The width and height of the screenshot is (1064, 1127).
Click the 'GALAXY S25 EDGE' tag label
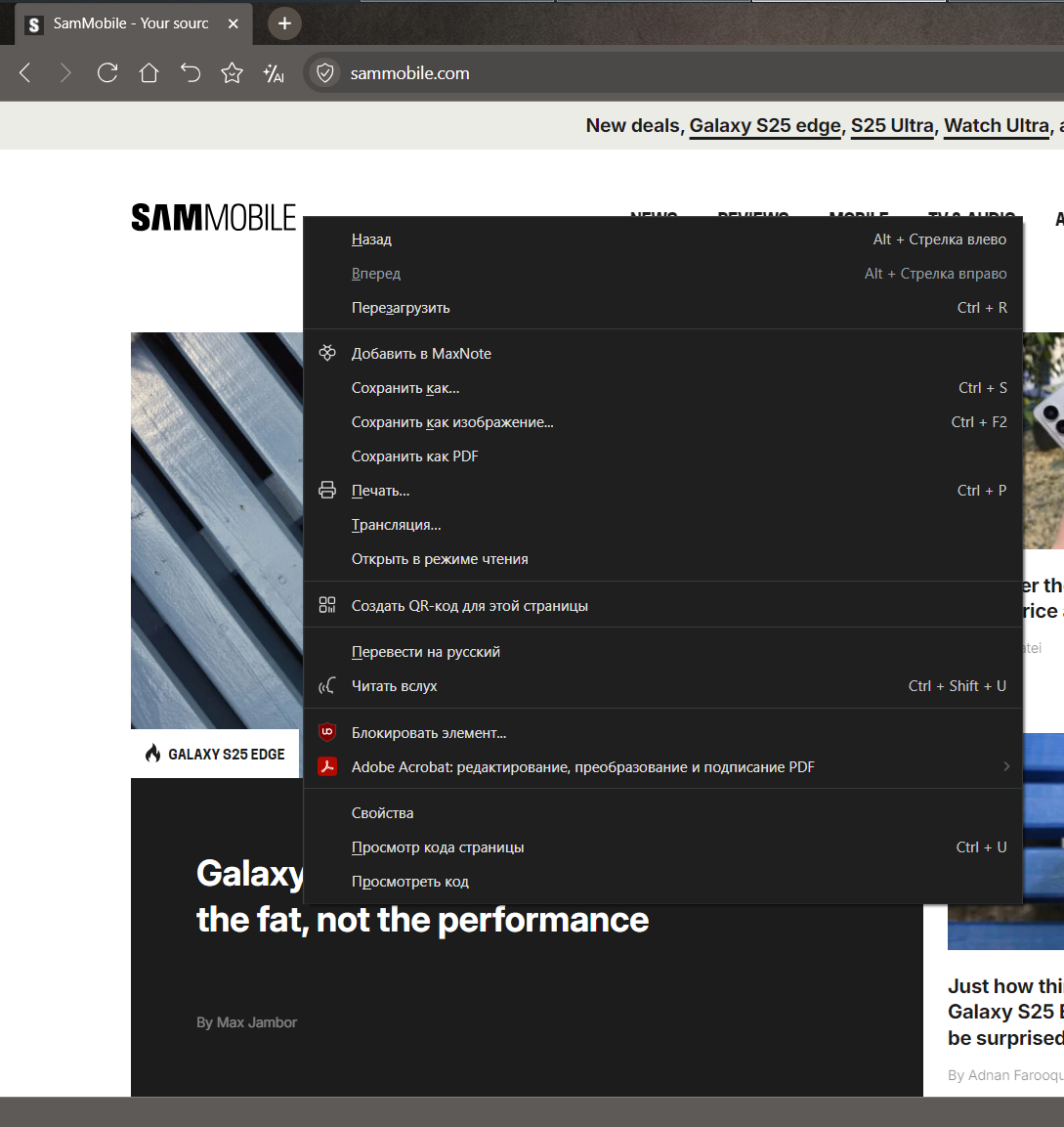[x=227, y=754]
